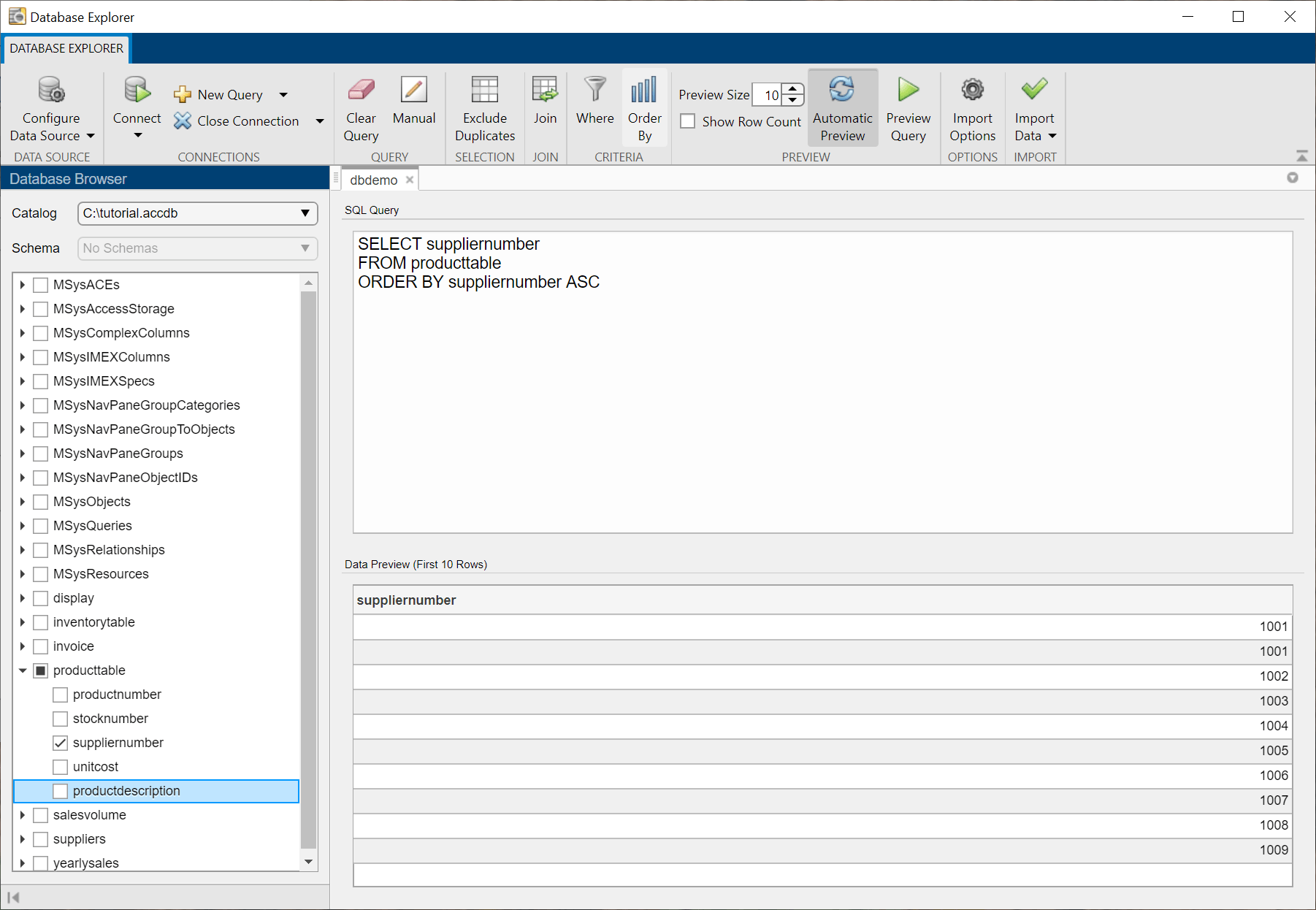
Task: Check the suppliers table
Action: pyautogui.click(x=41, y=839)
